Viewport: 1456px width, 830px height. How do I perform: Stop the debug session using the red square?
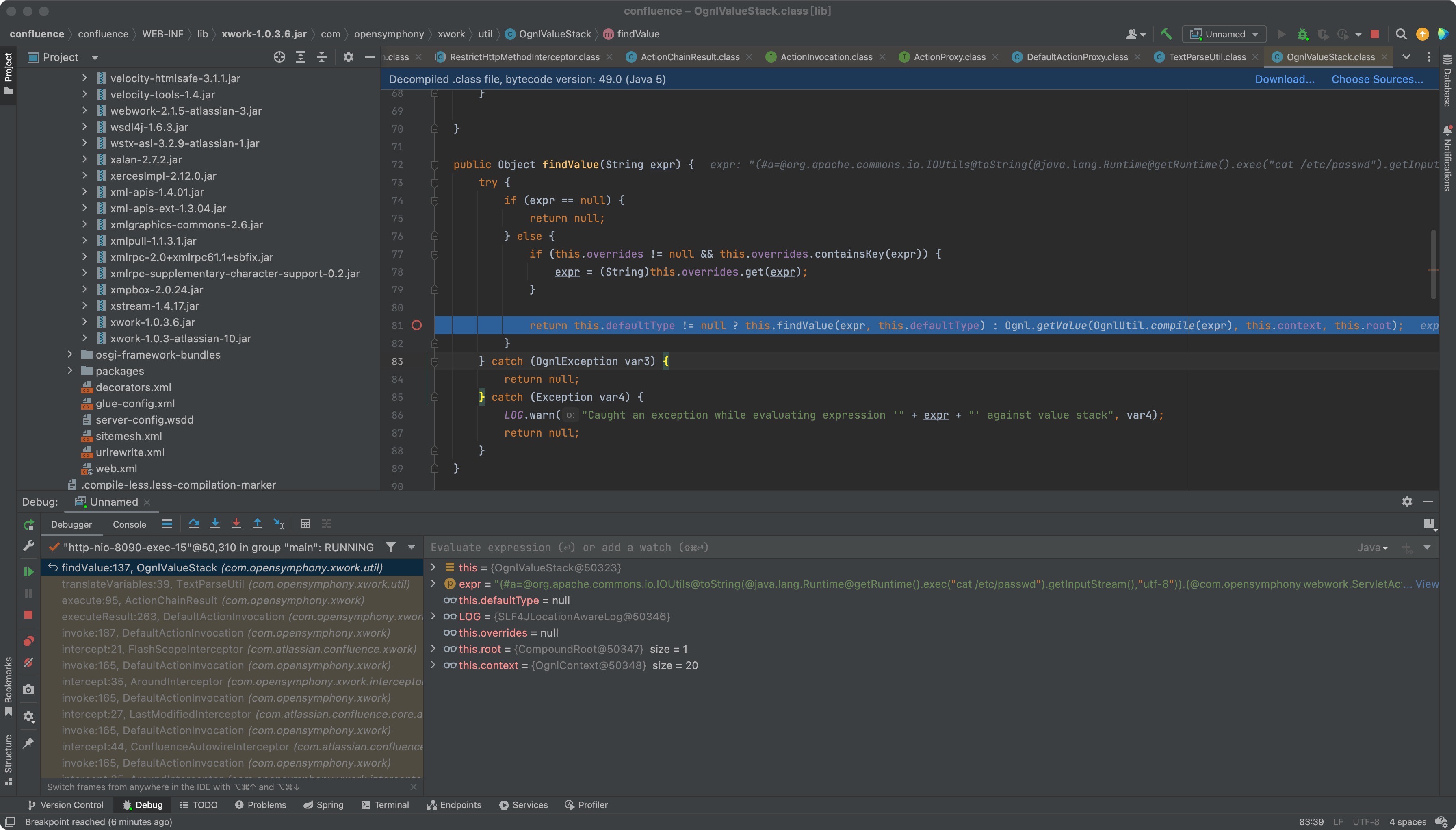28,615
